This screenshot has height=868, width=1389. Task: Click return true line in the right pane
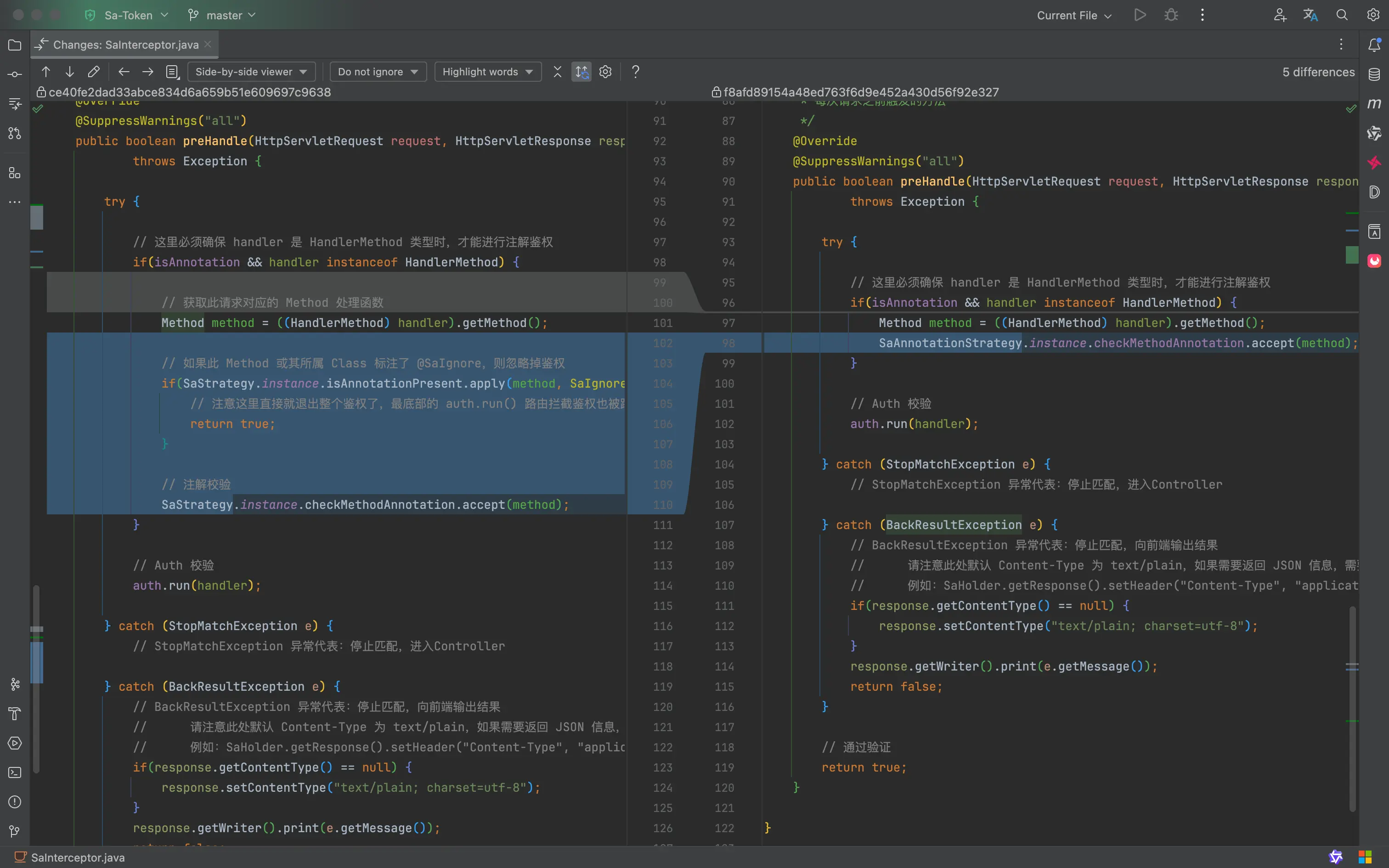click(x=864, y=767)
